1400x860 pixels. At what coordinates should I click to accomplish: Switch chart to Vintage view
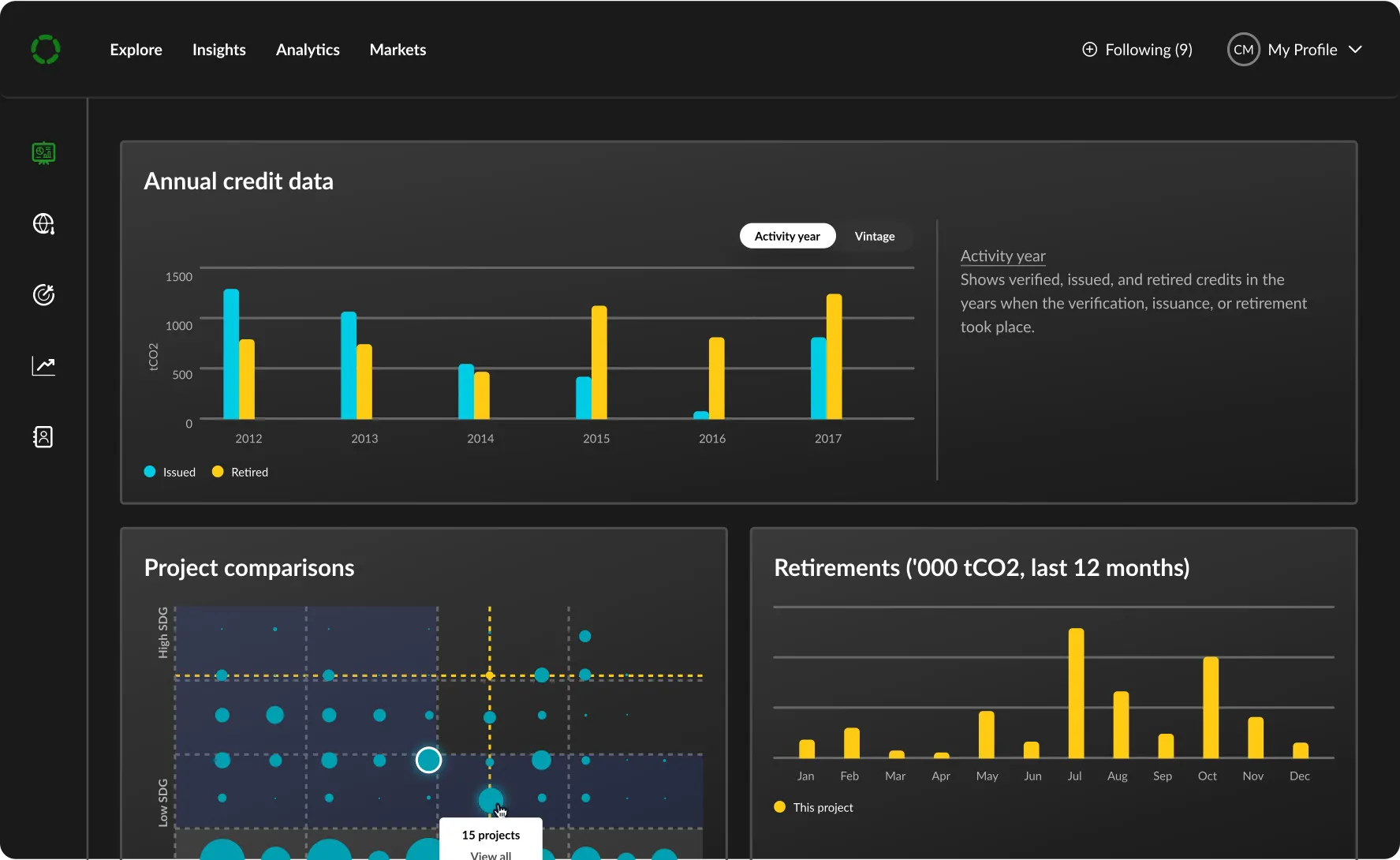pos(875,236)
